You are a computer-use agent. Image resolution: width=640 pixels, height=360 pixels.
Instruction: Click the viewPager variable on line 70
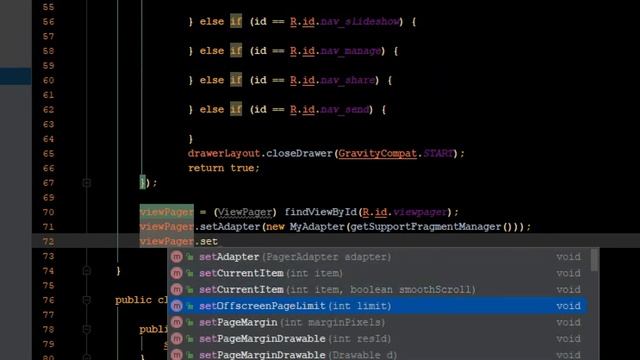click(x=167, y=212)
